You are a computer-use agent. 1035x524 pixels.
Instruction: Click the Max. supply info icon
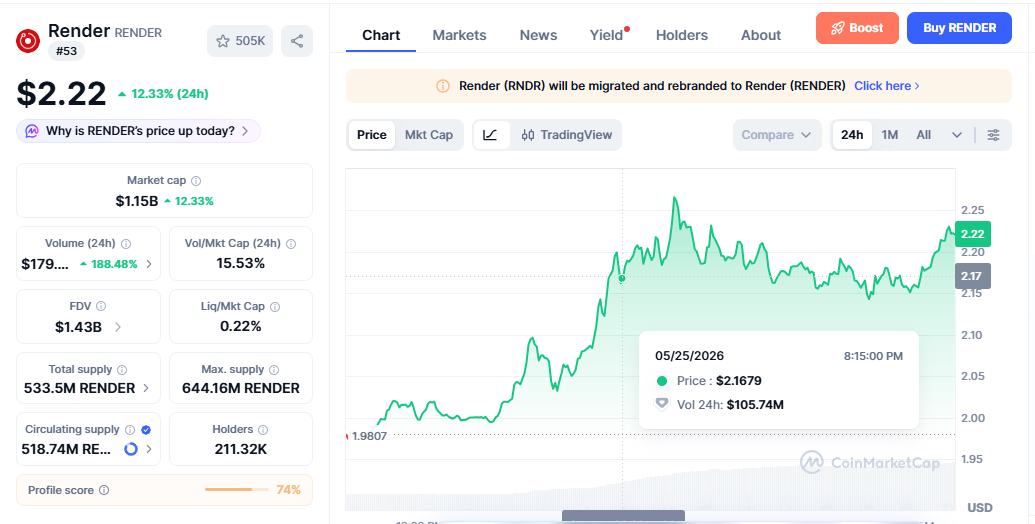click(x=274, y=370)
